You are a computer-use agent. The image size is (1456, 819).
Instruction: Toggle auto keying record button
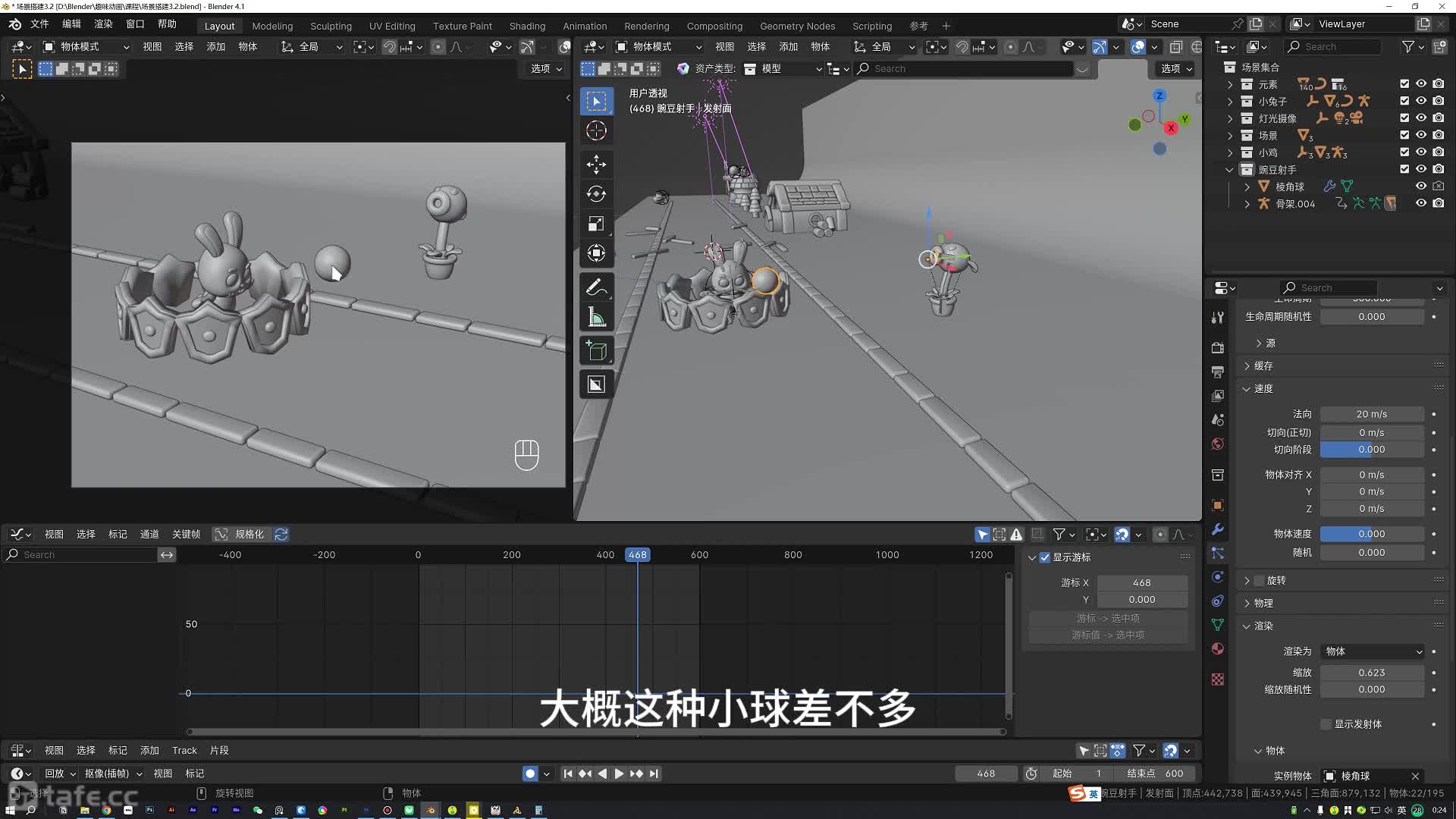point(530,773)
